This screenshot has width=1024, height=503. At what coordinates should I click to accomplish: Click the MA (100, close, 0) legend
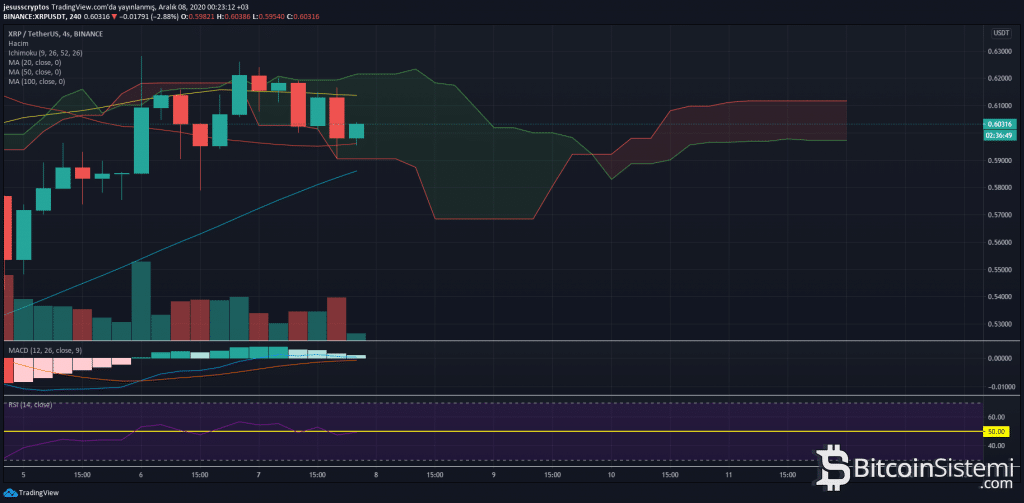click(x=37, y=81)
